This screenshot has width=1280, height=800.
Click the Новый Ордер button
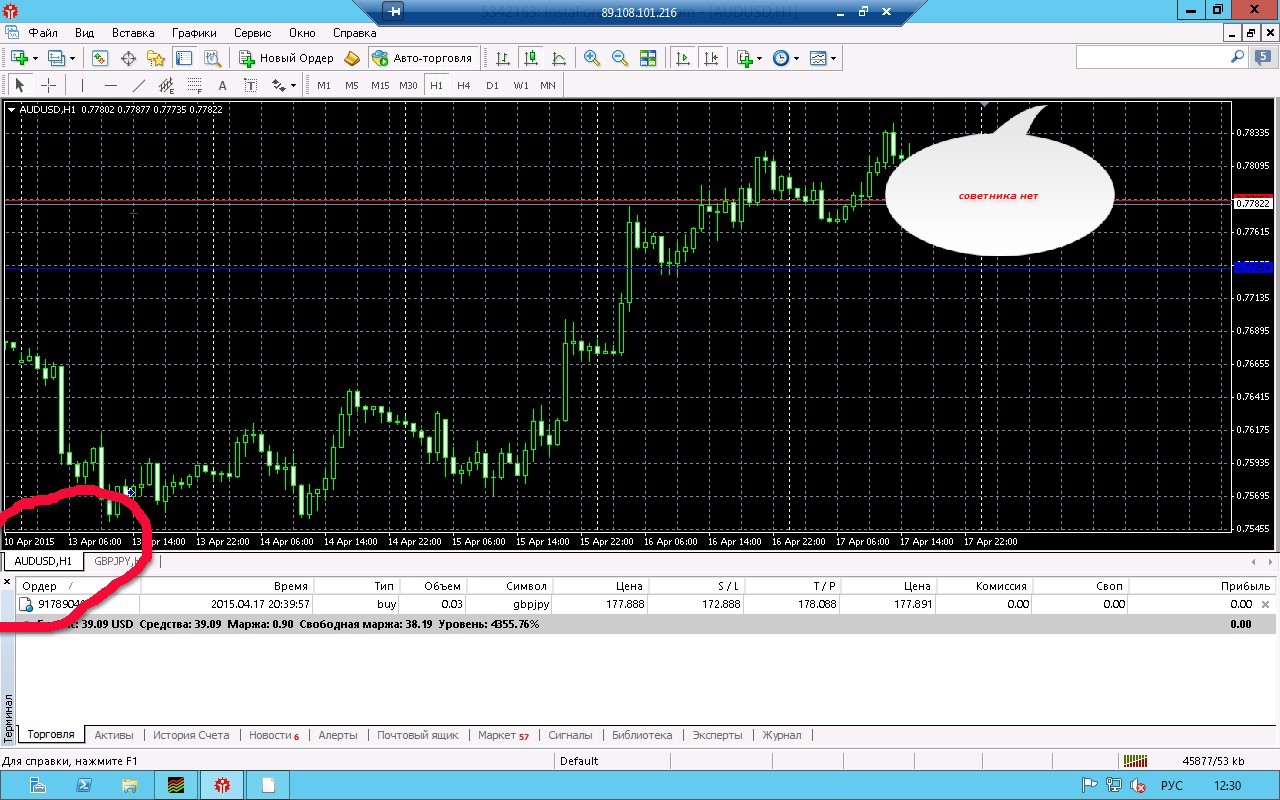(x=286, y=58)
